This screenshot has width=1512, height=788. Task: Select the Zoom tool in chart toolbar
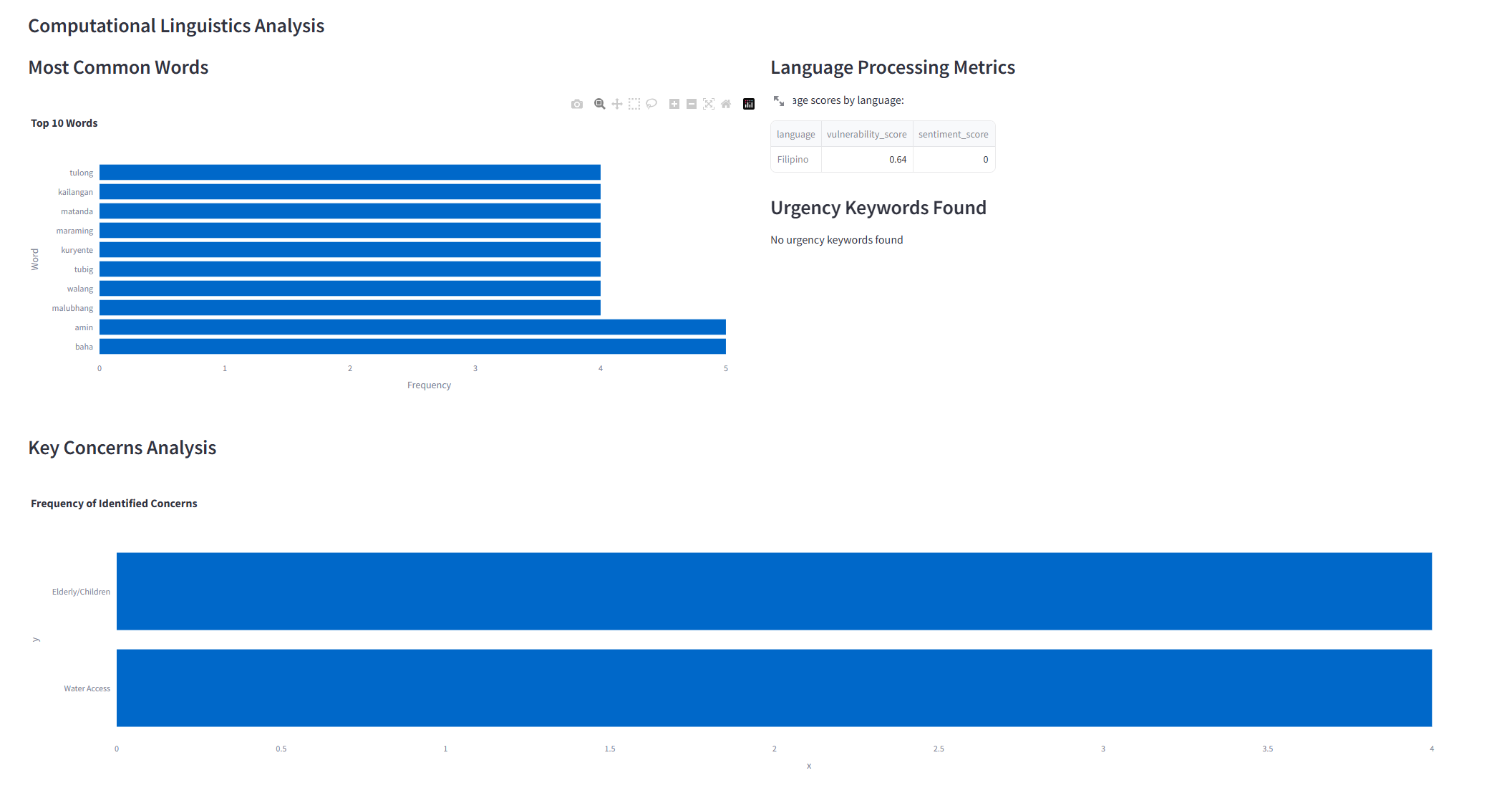click(x=600, y=104)
